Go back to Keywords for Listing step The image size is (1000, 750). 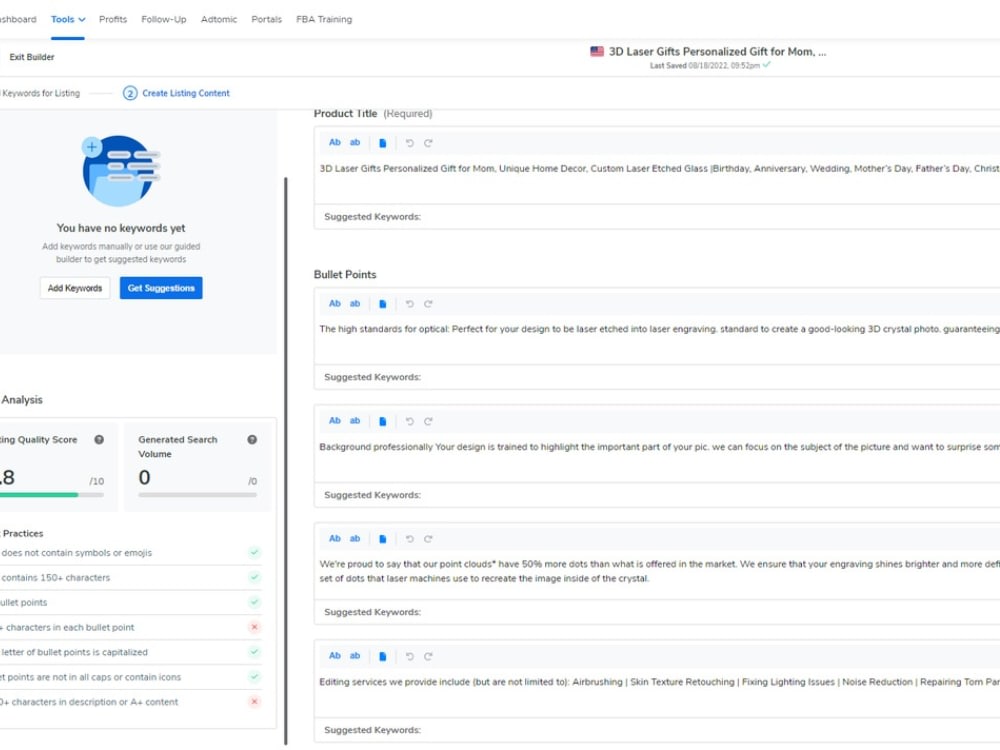tap(40, 93)
